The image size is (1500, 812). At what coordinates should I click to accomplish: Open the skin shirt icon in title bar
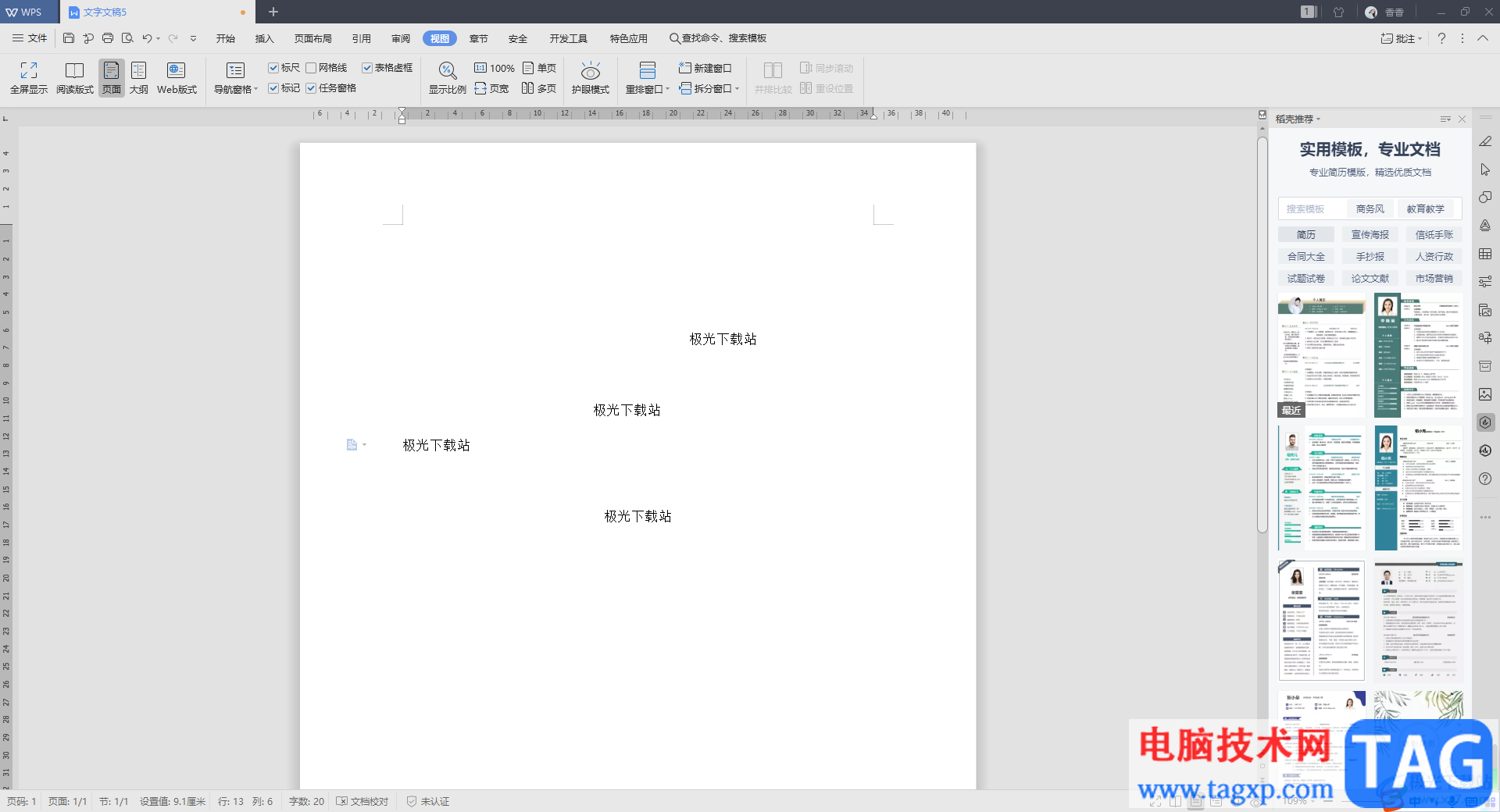pyautogui.click(x=1338, y=12)
